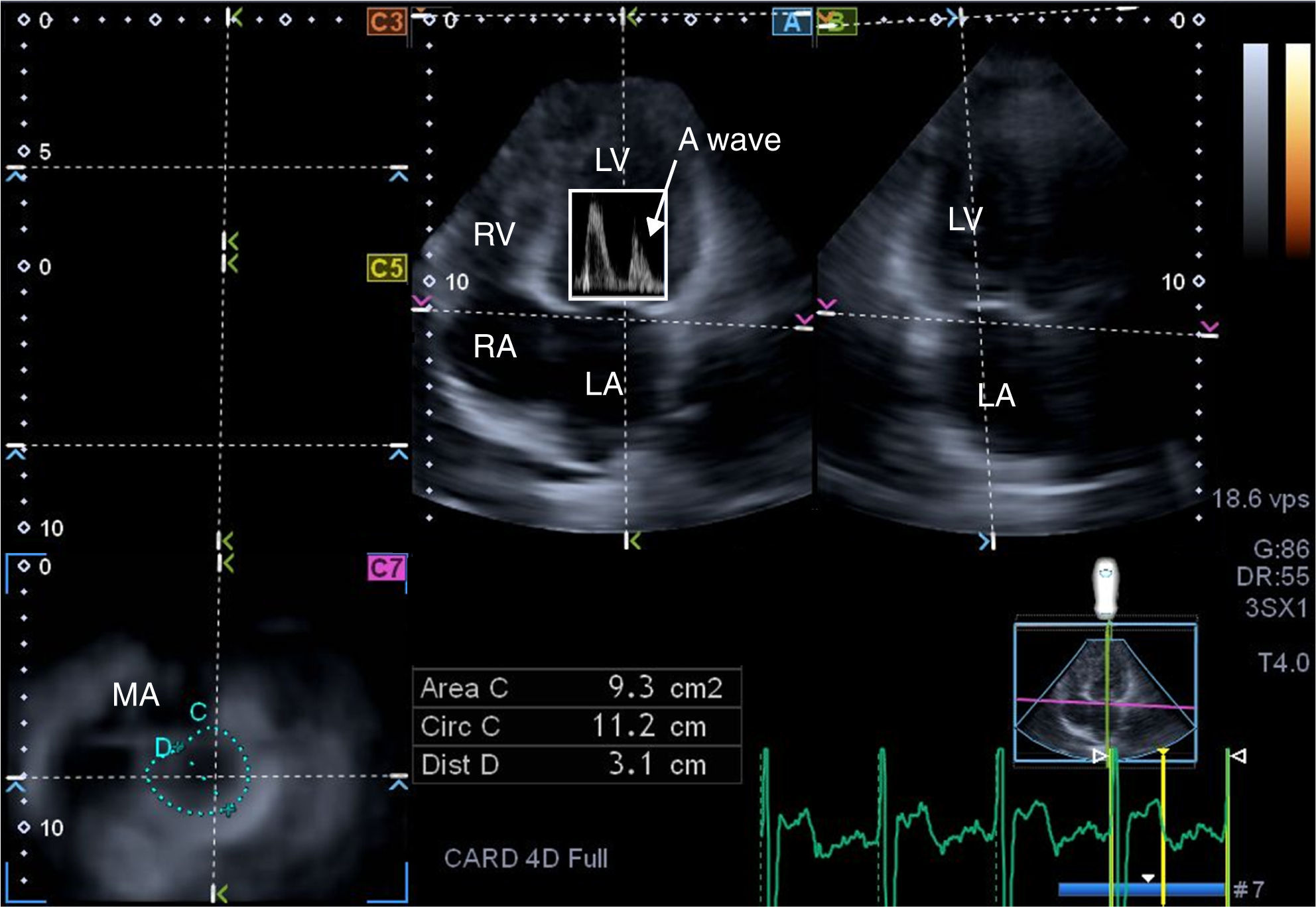Click the Doppler A wave inset box

click(618, 245)
